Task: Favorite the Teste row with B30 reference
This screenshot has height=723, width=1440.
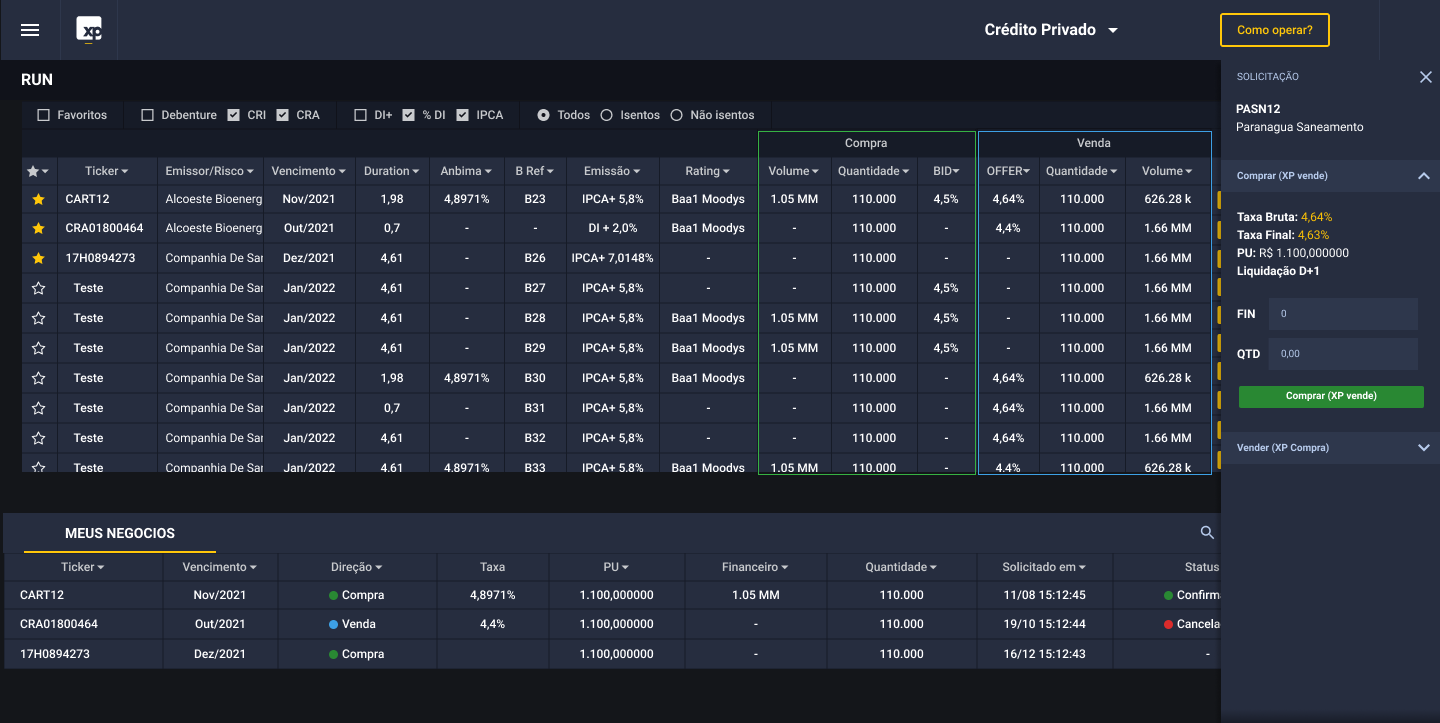Action: (39, 378)
